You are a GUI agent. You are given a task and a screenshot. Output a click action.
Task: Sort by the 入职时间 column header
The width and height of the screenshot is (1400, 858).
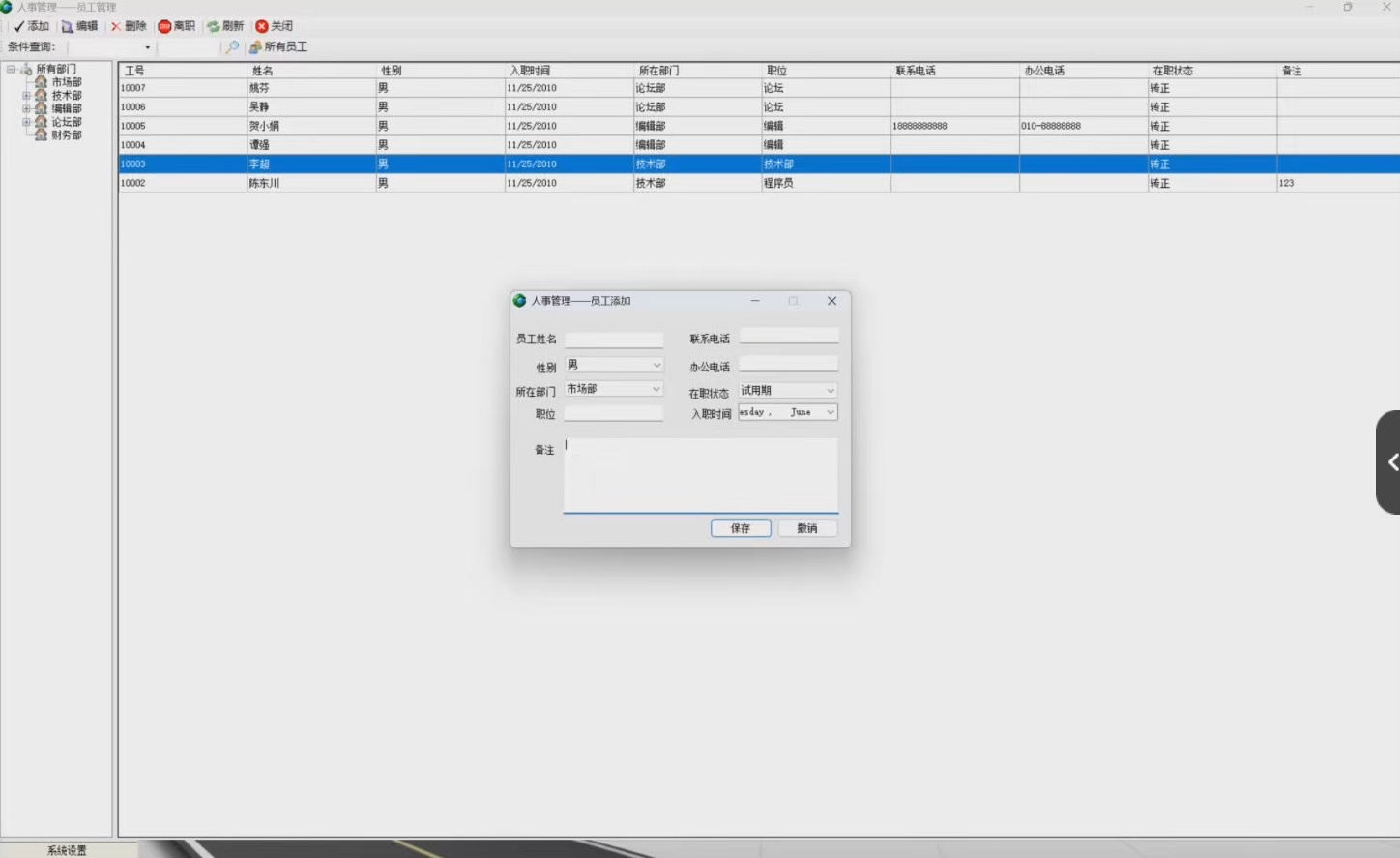(x=569, y=71)
